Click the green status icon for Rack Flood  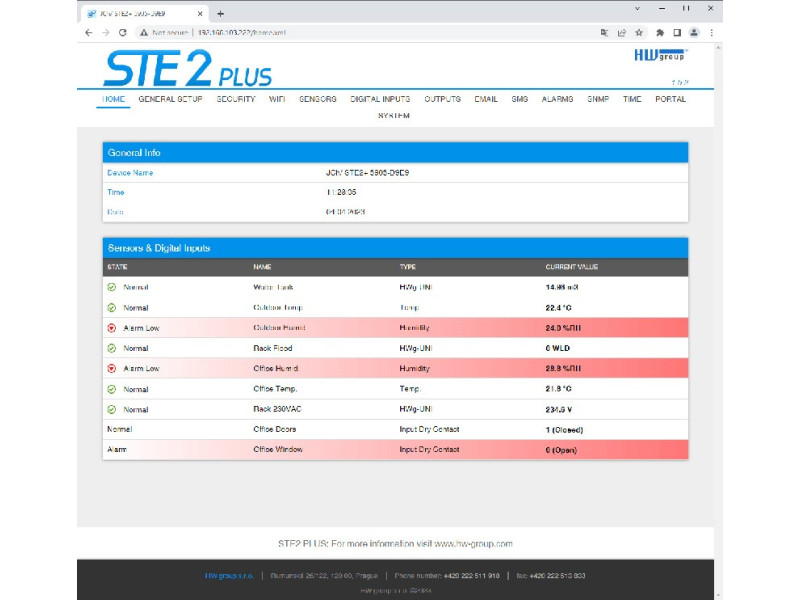point(112,348)
